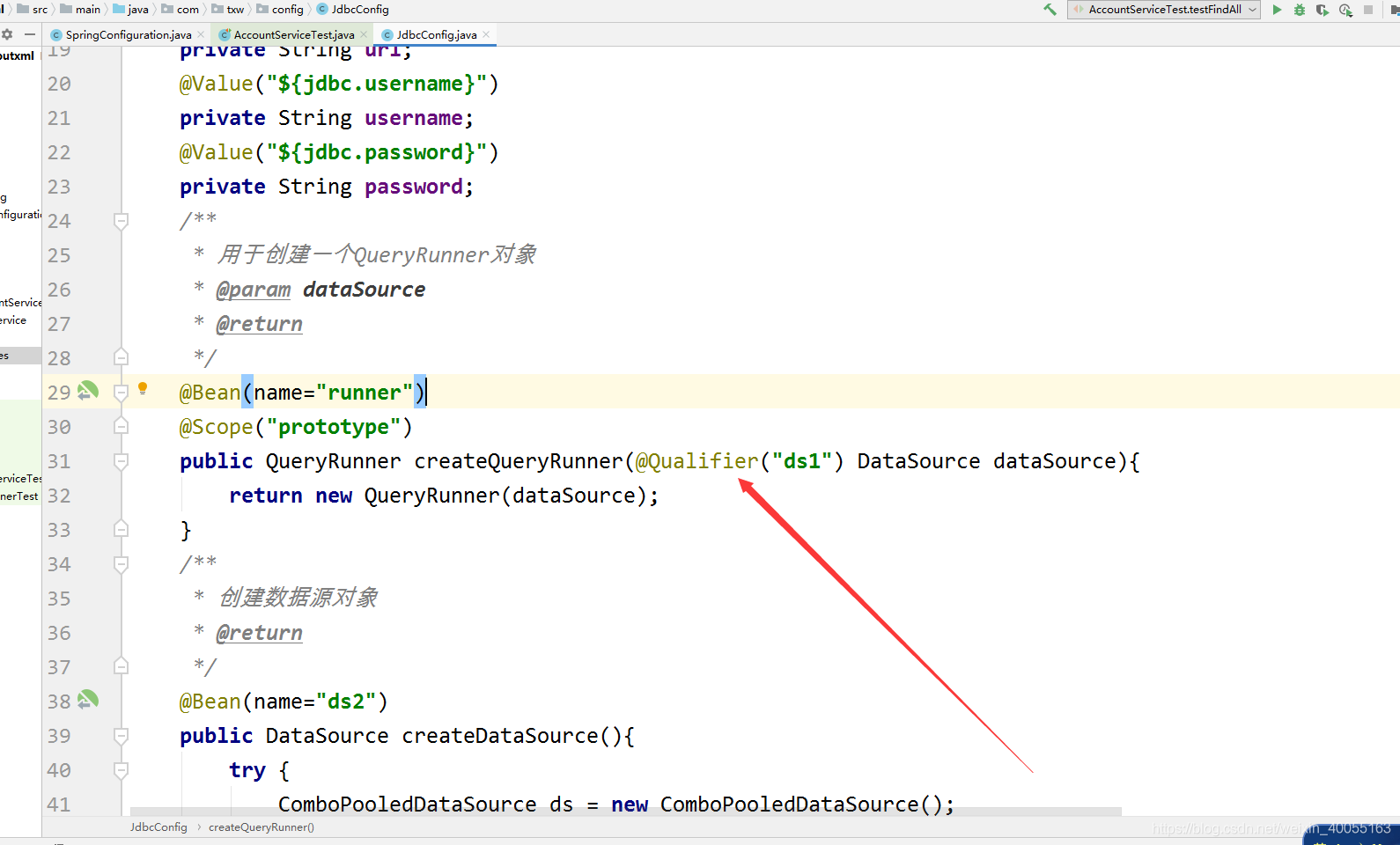
Task: Close the SpringConfiguration.java tab
Action: coord(201,34)
